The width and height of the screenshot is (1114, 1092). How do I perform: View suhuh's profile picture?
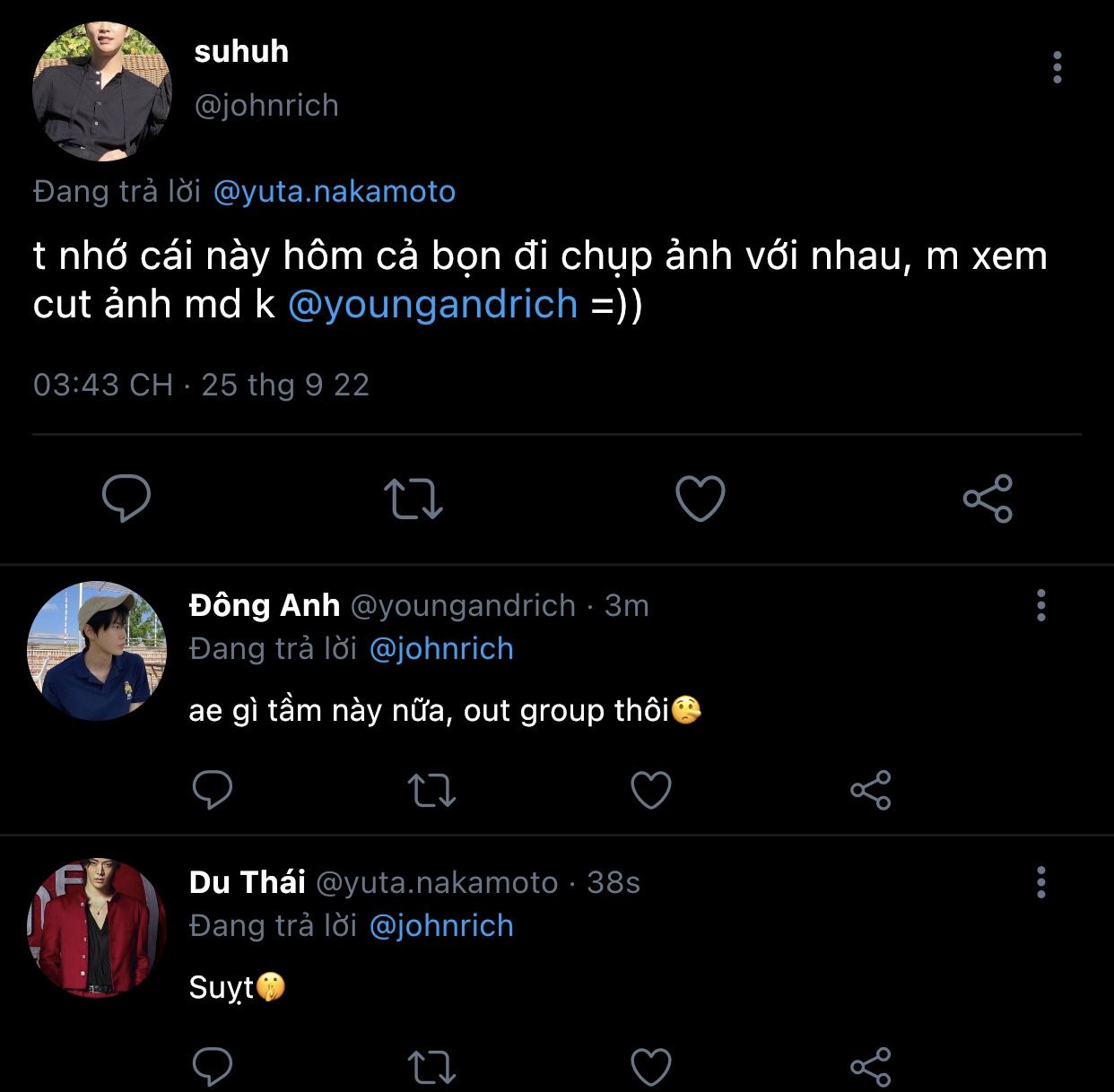point(102,91)
